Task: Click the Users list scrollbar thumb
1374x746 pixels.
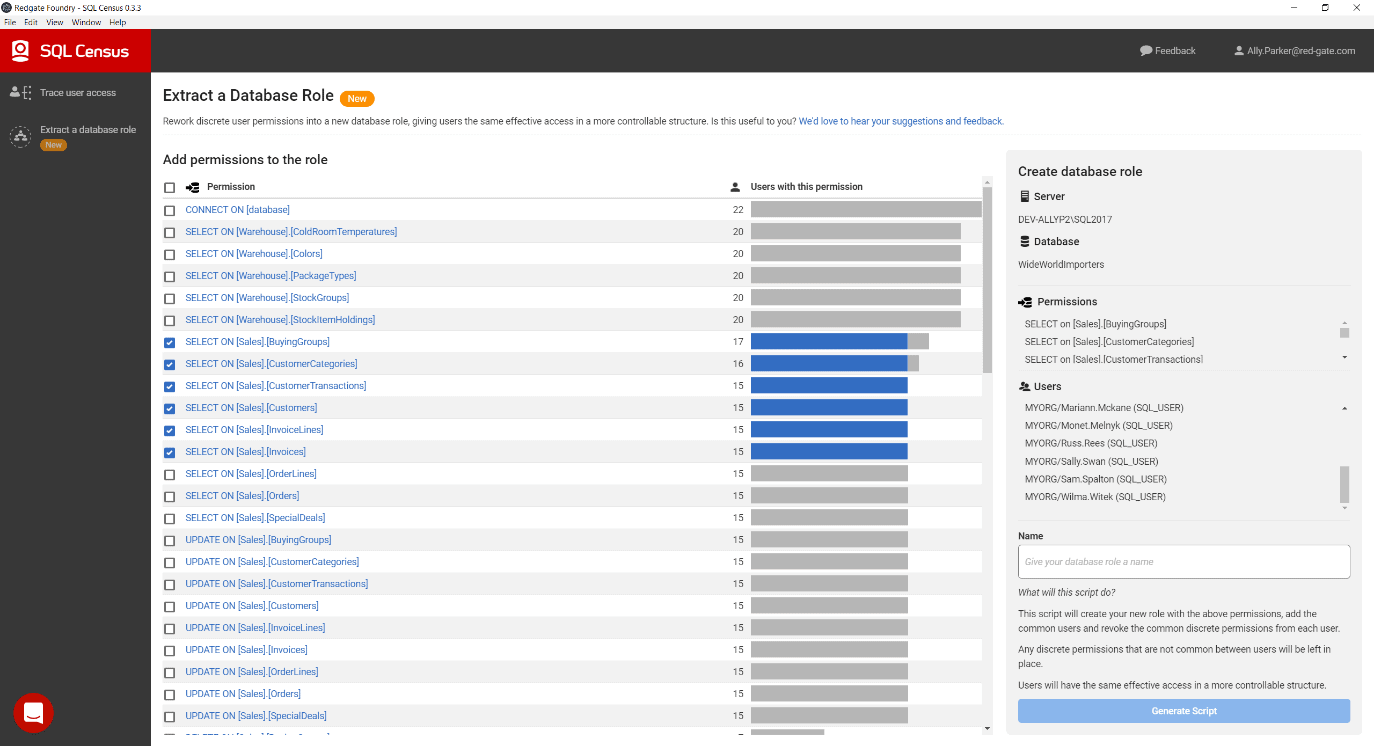Action: pos(1345,484)
